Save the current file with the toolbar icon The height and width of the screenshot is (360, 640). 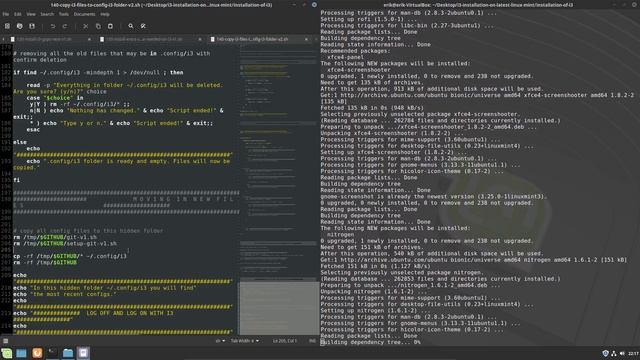tap(32, 26)
